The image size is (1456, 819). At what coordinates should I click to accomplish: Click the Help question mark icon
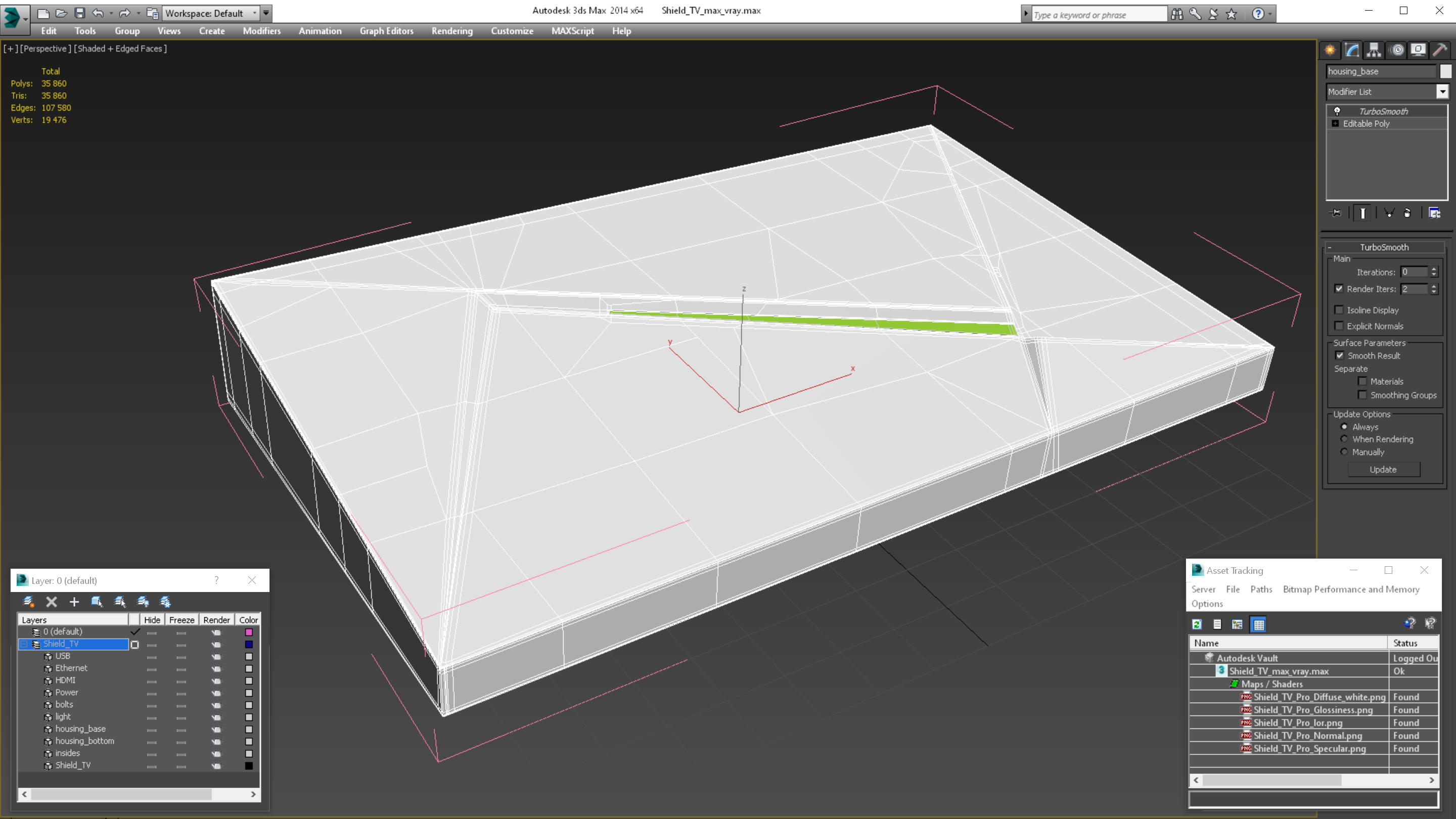(1258, 14)
